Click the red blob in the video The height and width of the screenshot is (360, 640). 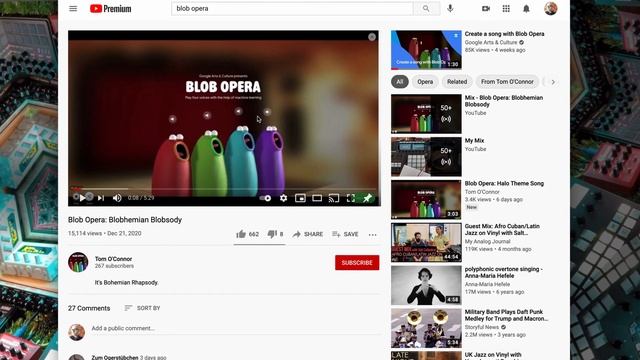(x=172, y=165)
